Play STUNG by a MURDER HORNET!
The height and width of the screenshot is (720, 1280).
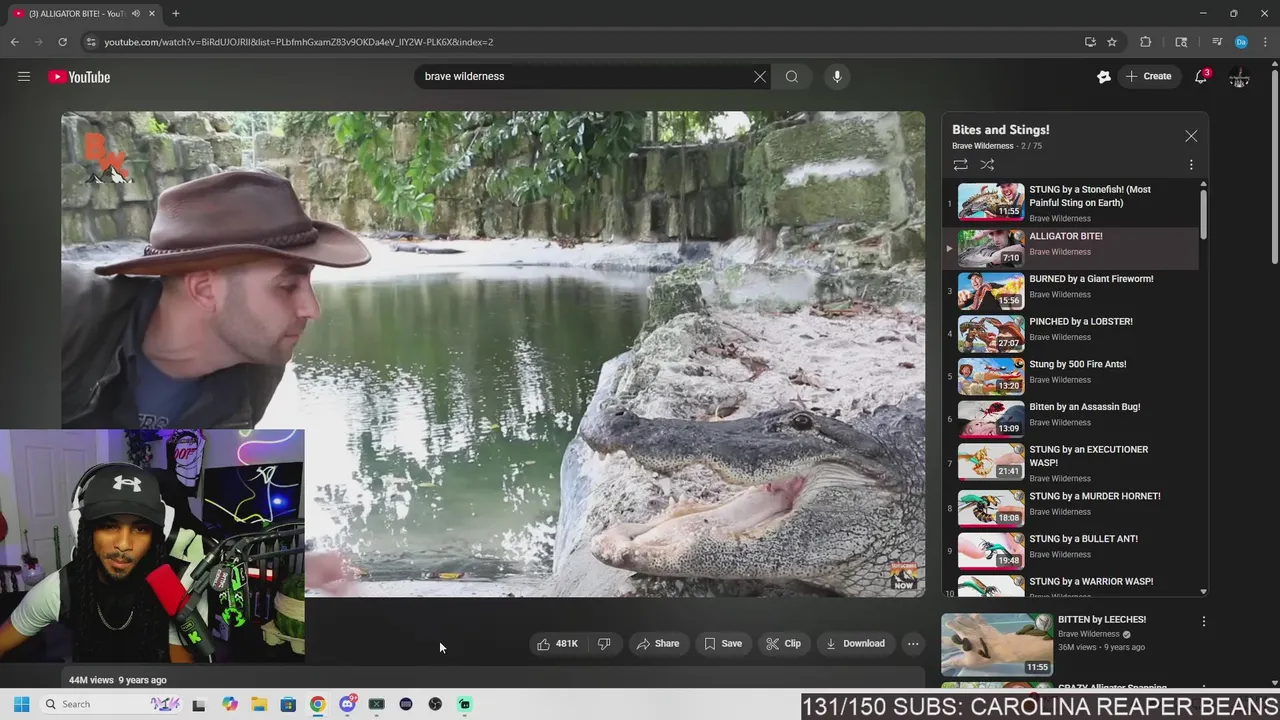[1070, 507]
